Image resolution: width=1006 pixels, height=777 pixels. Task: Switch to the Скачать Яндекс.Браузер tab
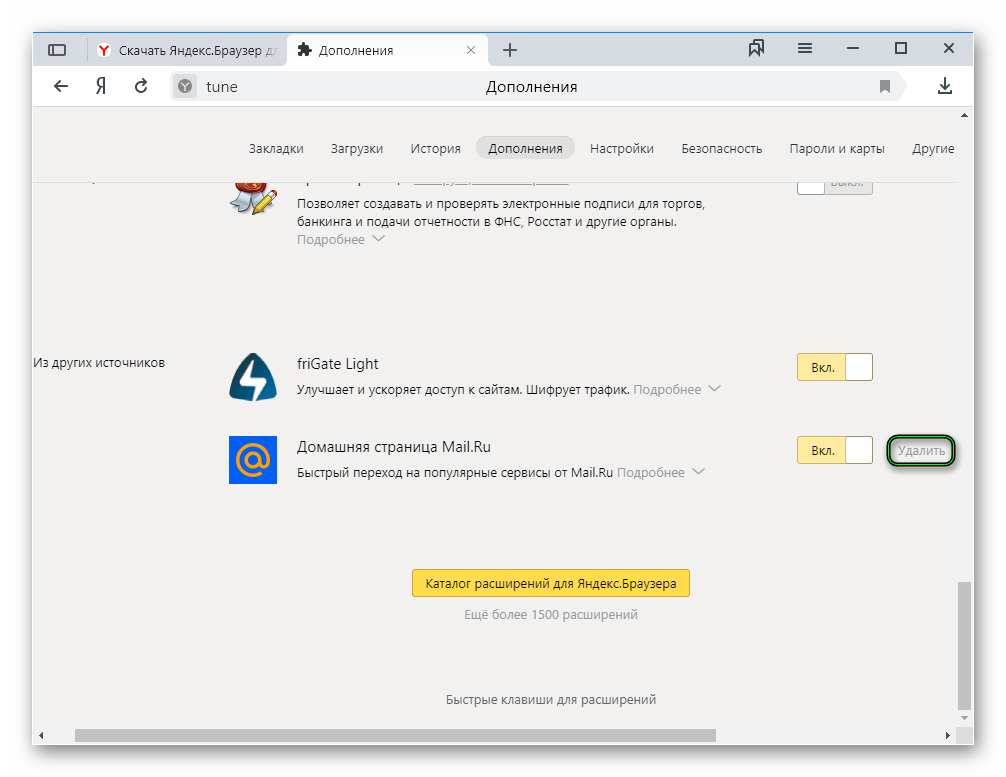coord(187,50)
